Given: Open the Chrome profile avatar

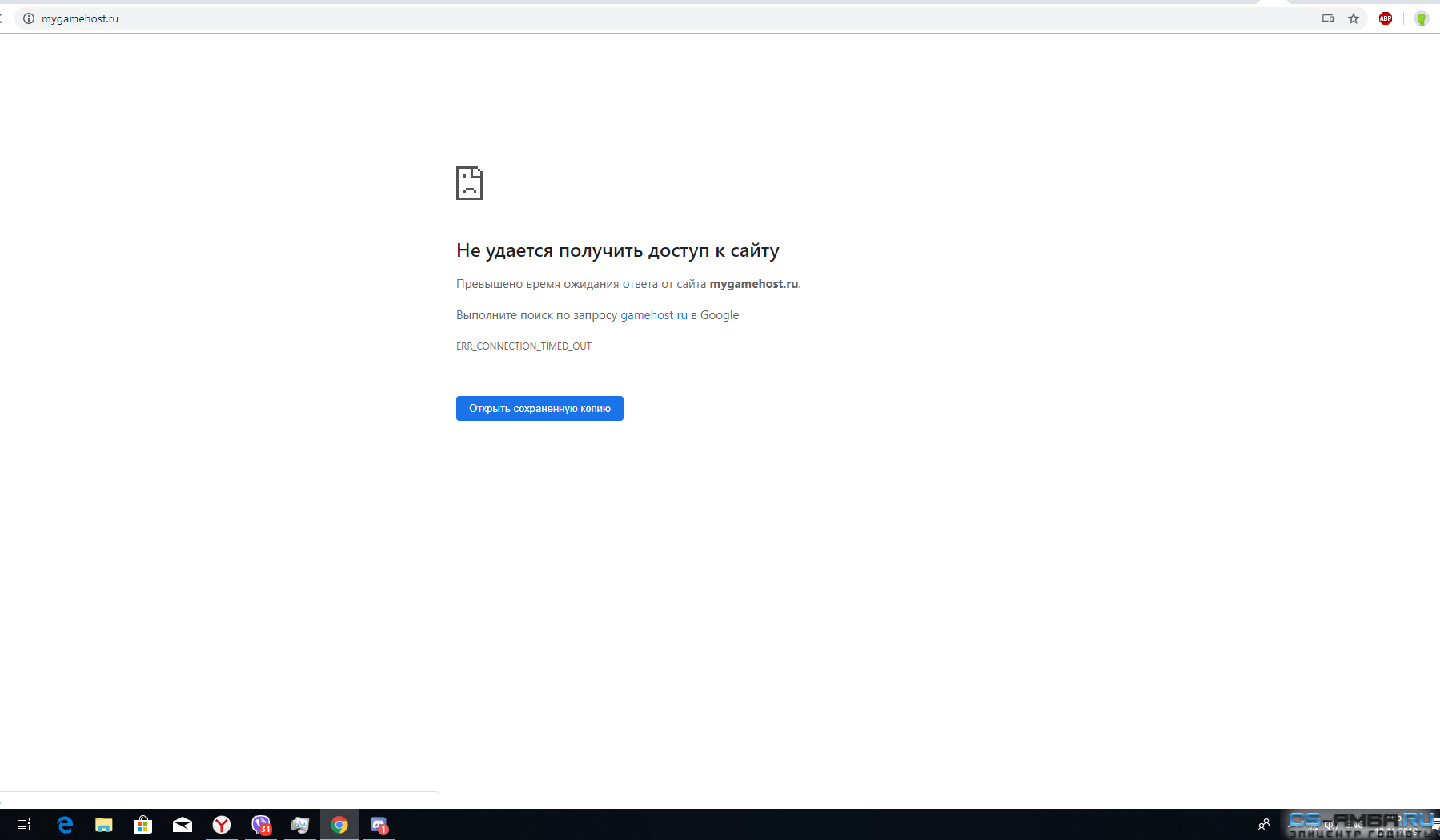Looking at the screenshot, I should click(1422, 18).
